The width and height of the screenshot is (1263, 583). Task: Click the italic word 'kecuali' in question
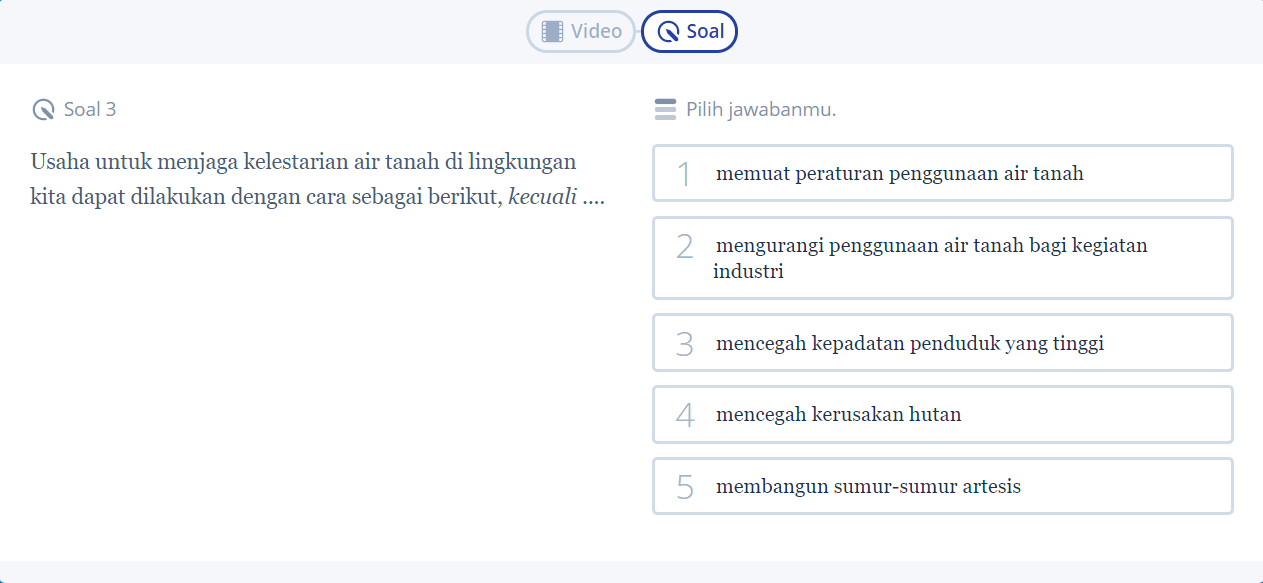542,197
